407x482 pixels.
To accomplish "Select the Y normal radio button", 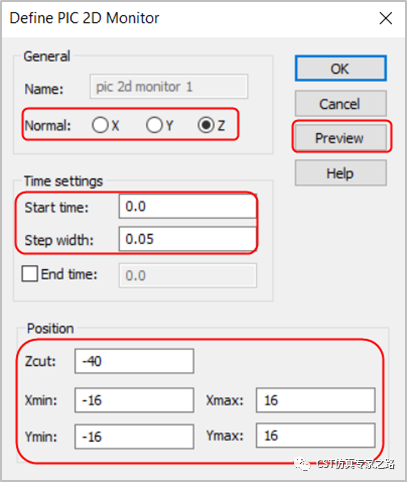I will 154,125.
